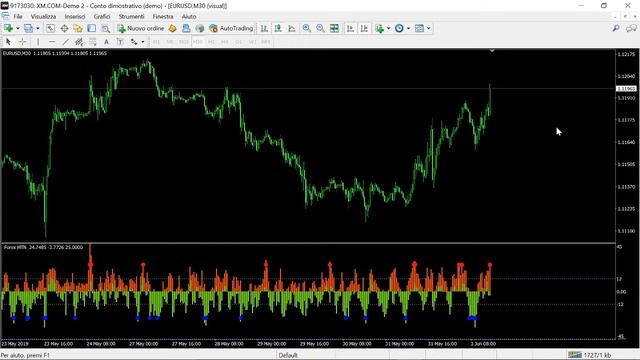The height and width of the screenshot is (360, 640).
Task: Click the Nuovo ordine button
Action: [x=140, y=28]
